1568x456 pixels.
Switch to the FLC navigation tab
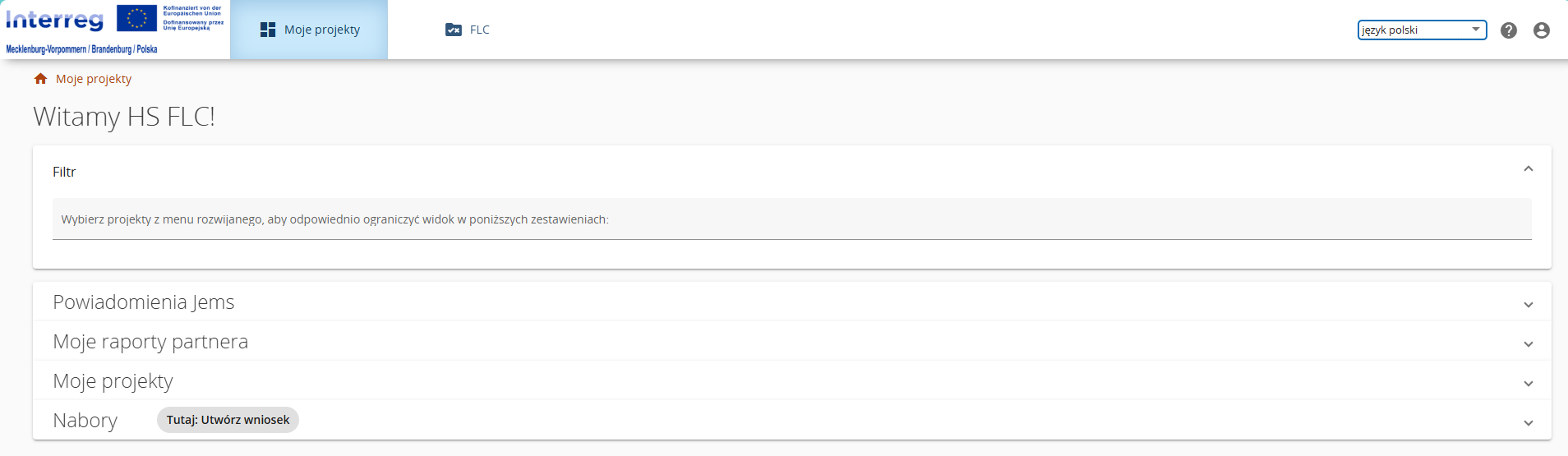click(x=479, y=30)
